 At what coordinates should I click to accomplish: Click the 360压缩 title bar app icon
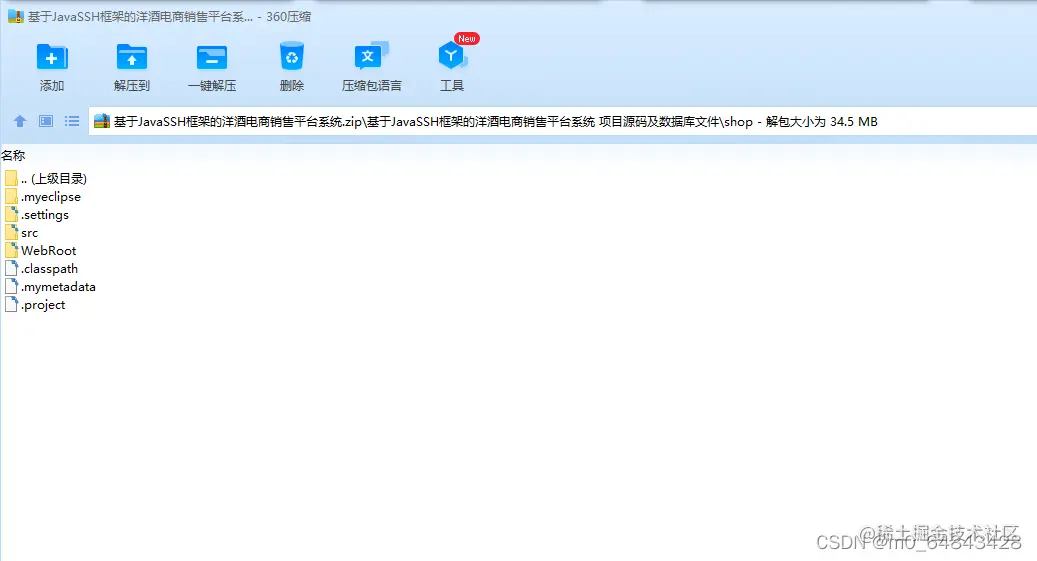point(15,17)
